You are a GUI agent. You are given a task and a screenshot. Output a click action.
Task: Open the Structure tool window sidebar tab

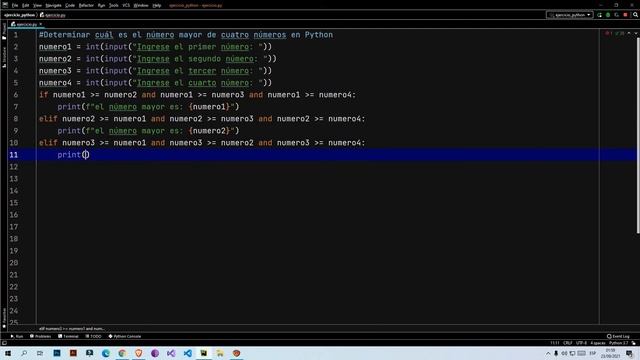click(4, 57)
